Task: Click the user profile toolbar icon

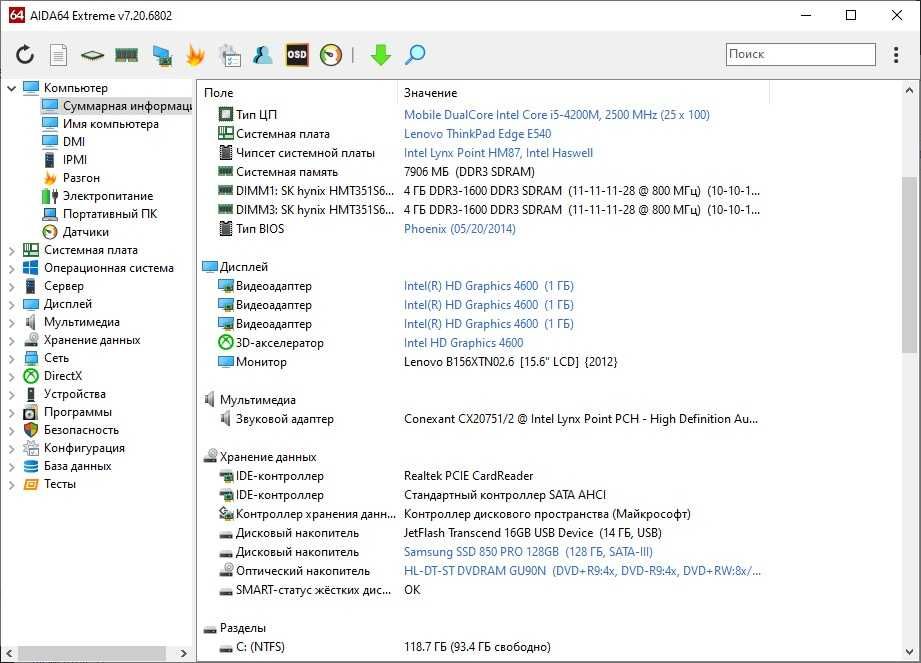Action: tap(263, 55)
